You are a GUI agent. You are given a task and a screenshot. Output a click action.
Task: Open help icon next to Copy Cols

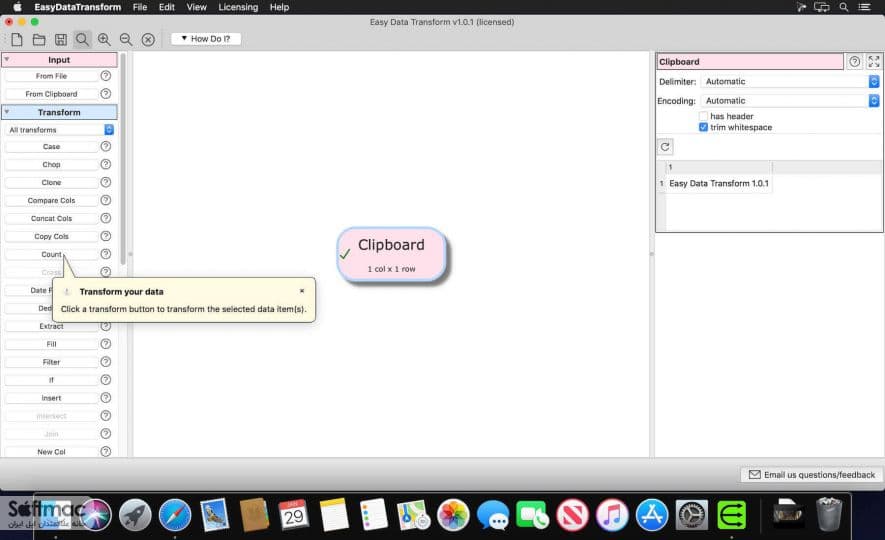pyautogui.click(x=106, y=236)
